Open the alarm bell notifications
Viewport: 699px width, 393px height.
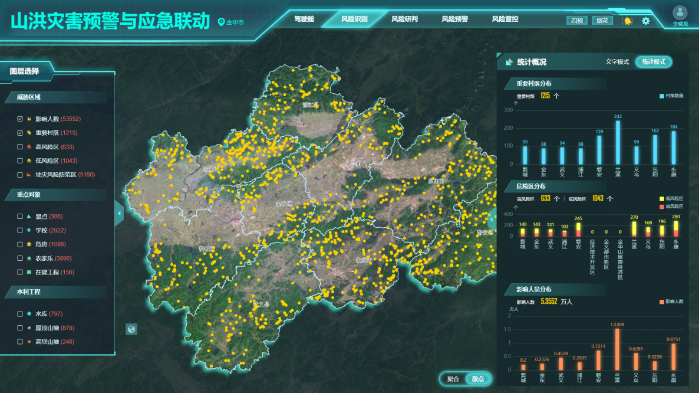pos(628,21)
